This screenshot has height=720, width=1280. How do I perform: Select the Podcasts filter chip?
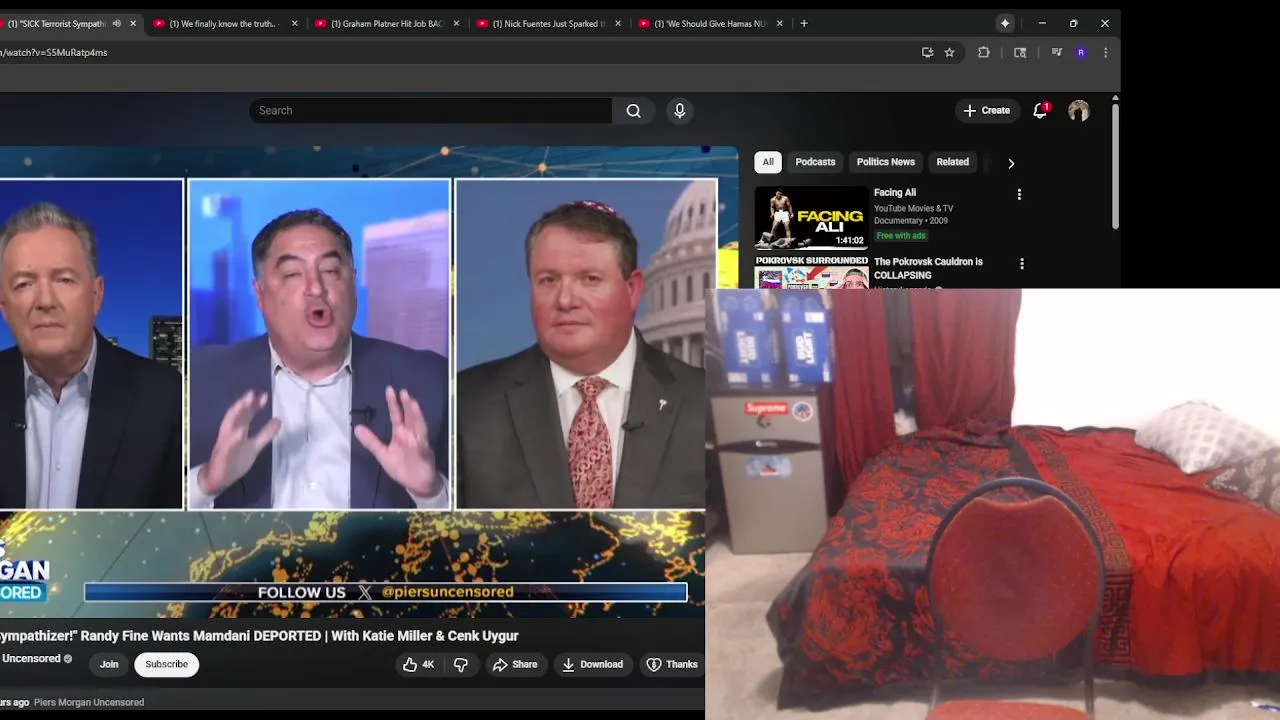pos(815,162)
